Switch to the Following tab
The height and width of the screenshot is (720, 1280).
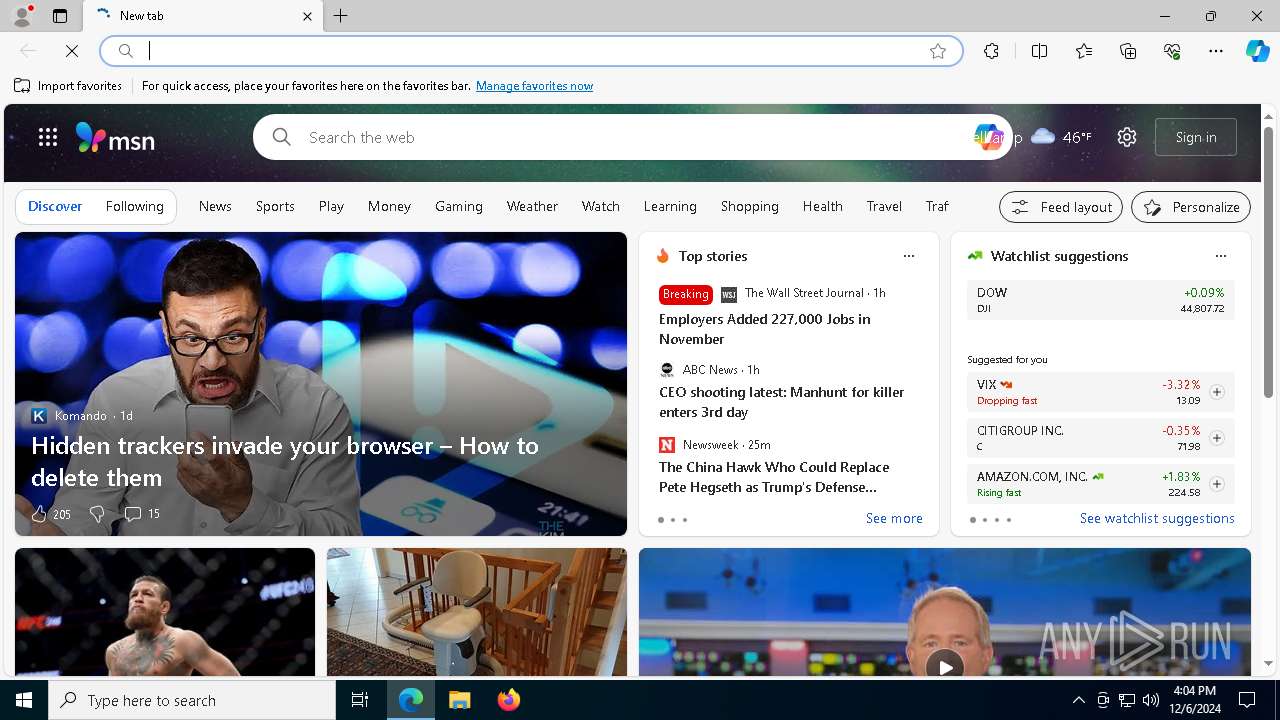[134, 206]
